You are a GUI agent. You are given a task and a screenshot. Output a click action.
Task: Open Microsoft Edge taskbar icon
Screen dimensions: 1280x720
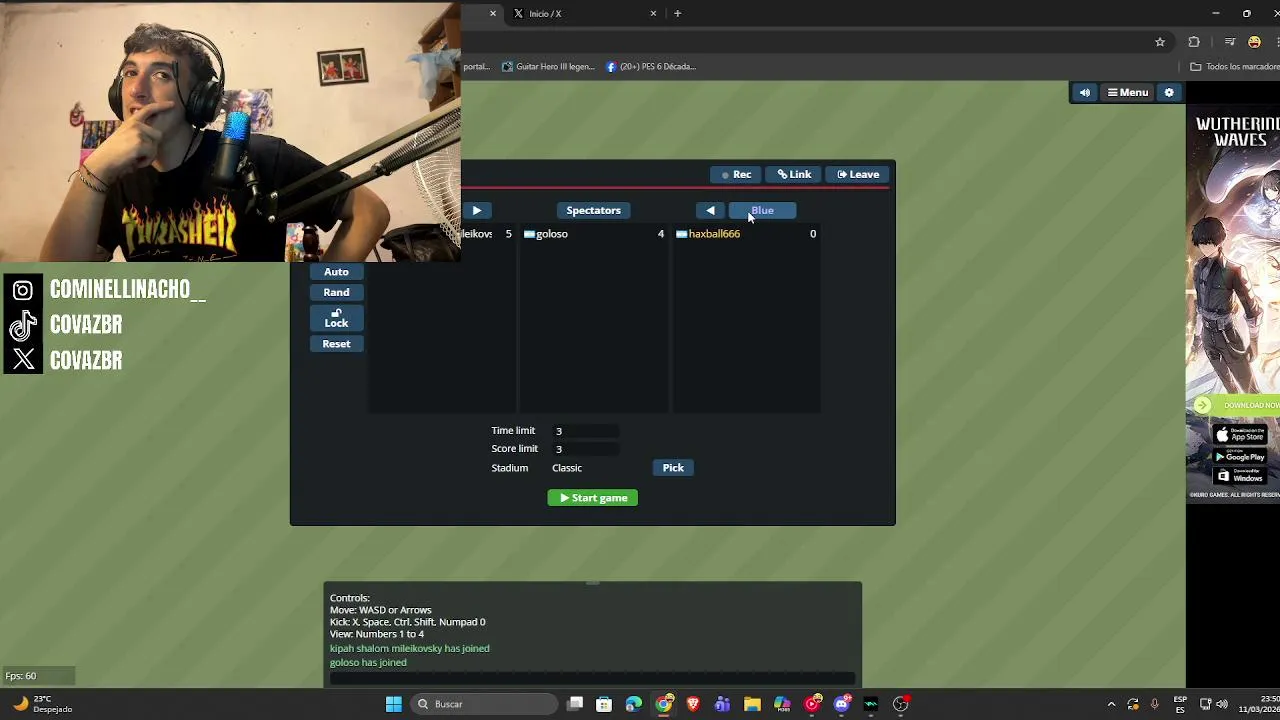pyautogui.click(x=634, y=704)
